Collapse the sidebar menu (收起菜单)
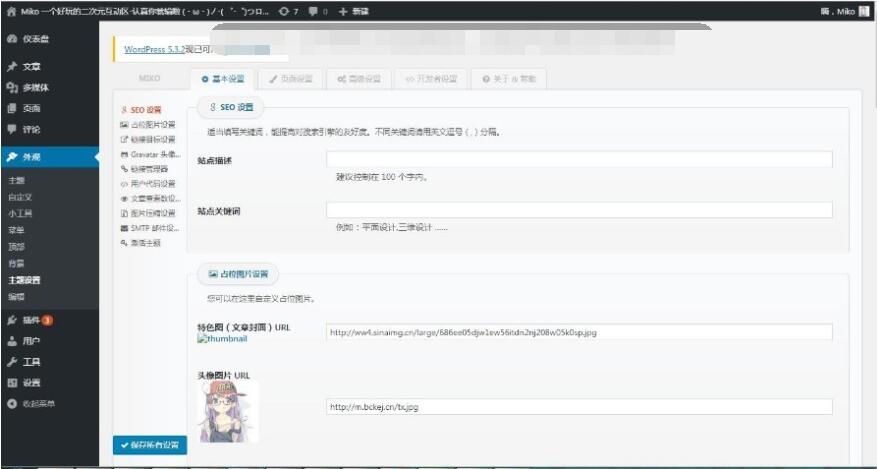The image size is (877, 469). 32,403
